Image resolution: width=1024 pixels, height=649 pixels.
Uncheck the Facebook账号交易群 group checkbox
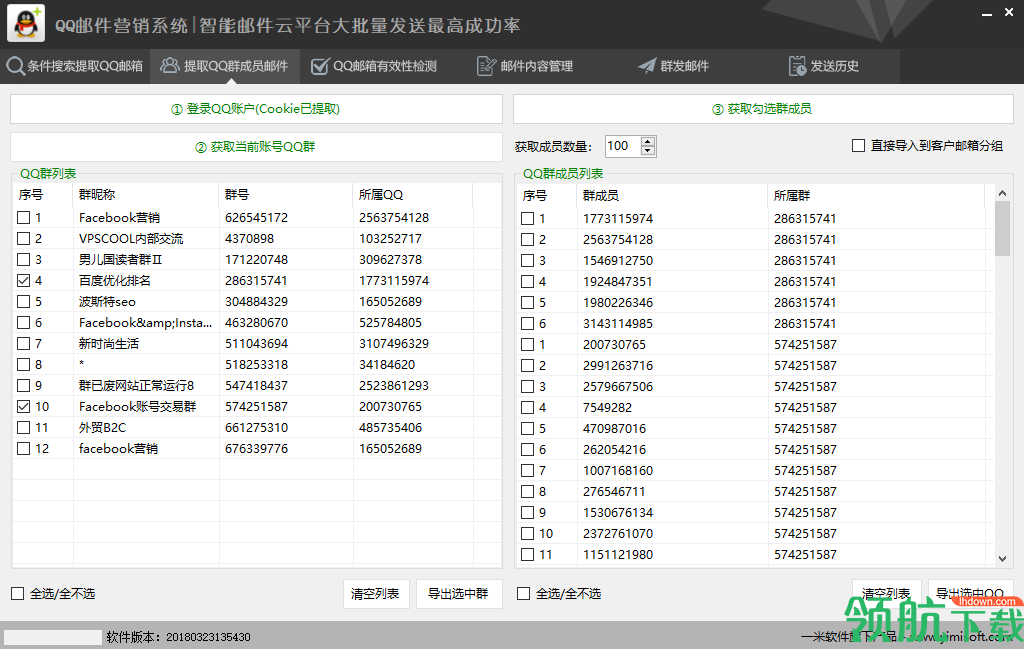point(24,406)
